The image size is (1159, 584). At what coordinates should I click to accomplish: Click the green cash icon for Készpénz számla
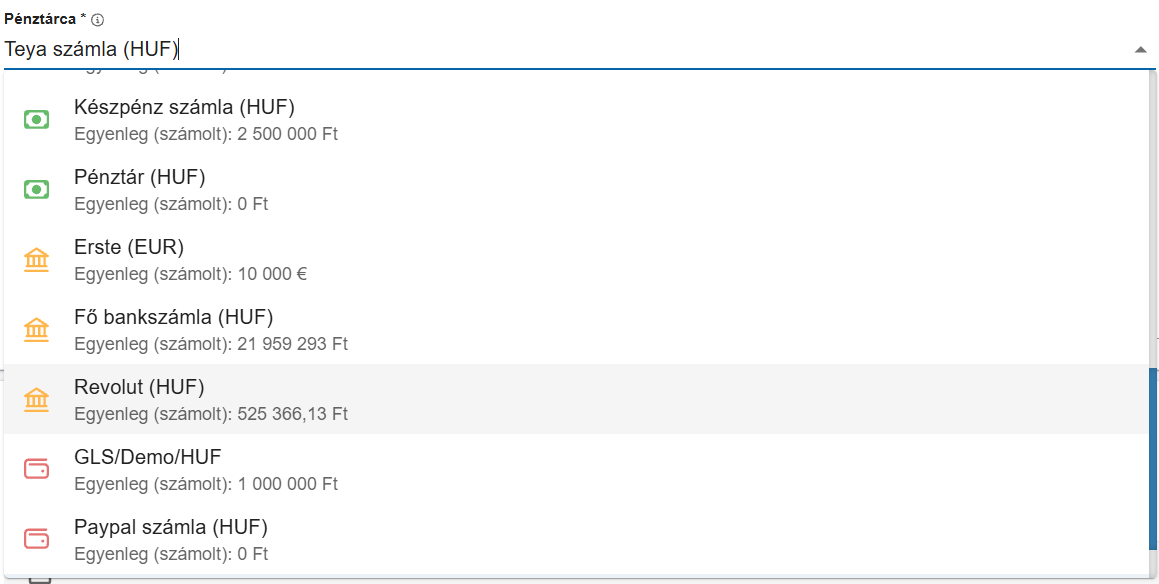point(37,119)
